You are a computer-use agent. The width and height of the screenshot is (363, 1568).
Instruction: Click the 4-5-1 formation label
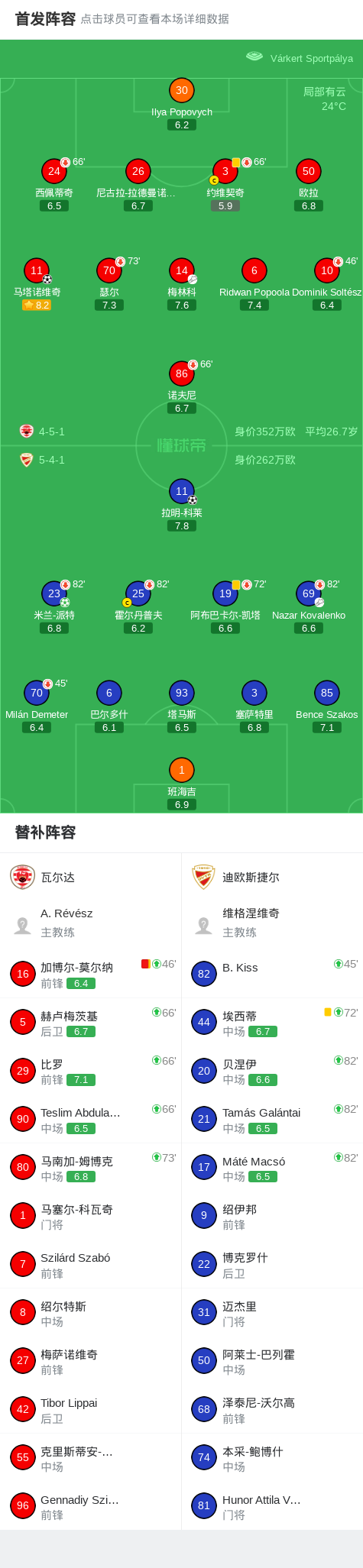(52, 432)
